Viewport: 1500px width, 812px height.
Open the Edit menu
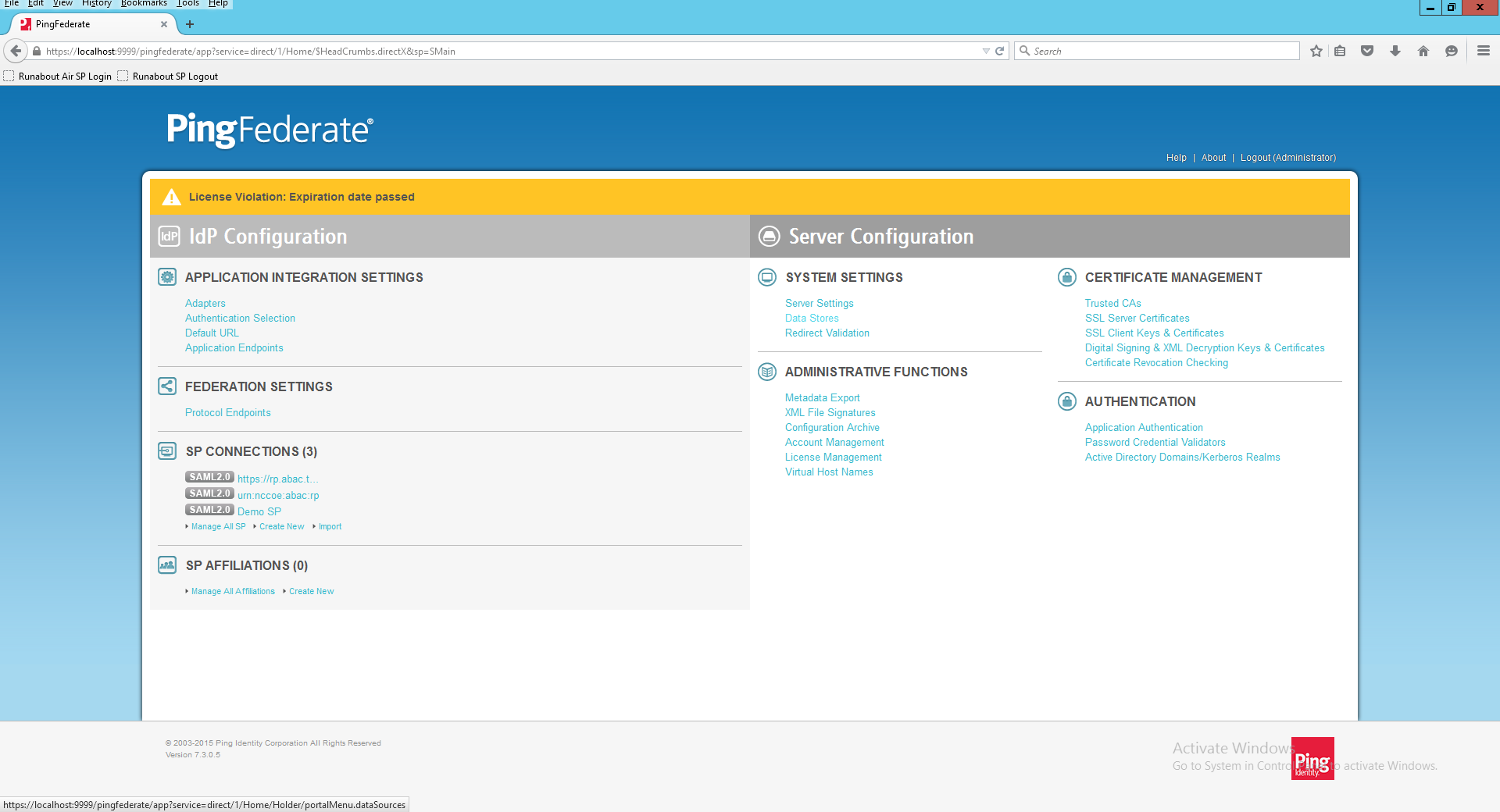point(36,4)
